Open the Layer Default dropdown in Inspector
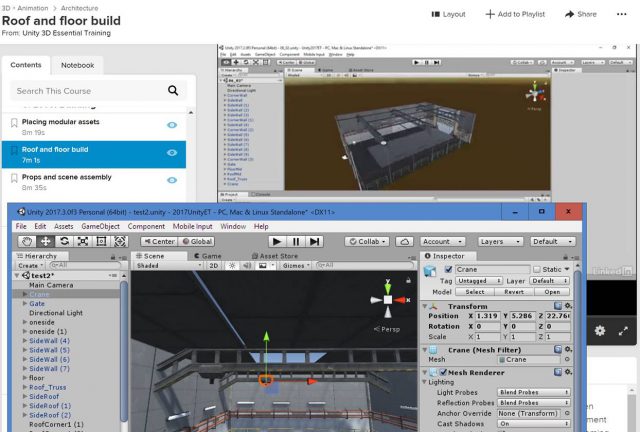Viewport: 640px width, 432px height. (x=549, y=281)
